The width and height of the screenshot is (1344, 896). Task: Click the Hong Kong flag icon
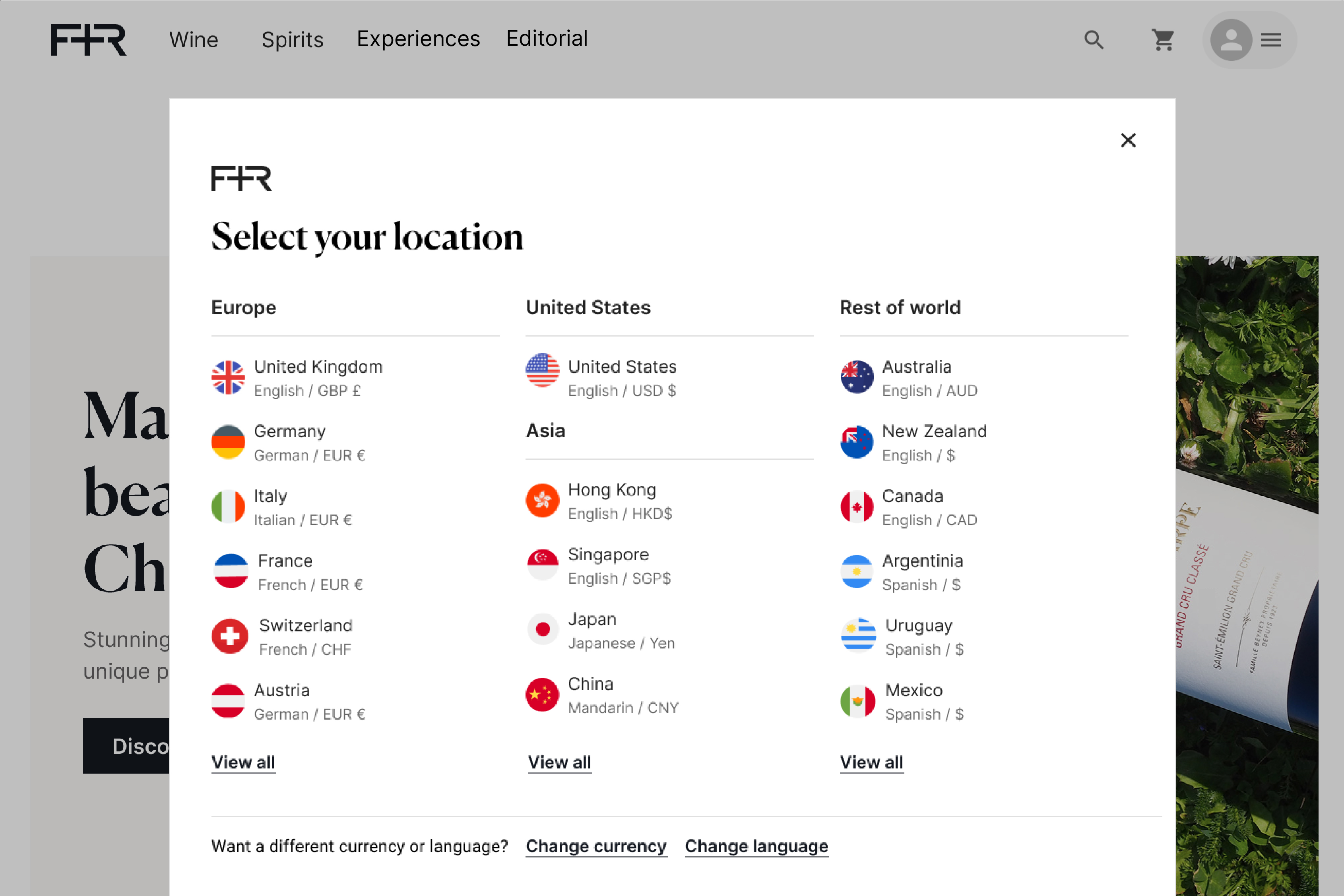(542, 501)
